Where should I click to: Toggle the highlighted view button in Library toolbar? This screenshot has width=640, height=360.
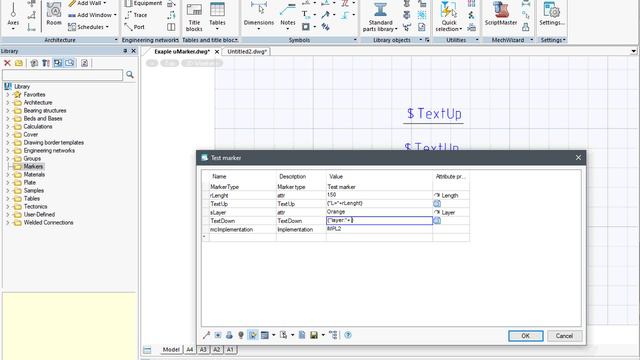coord(58,63)
